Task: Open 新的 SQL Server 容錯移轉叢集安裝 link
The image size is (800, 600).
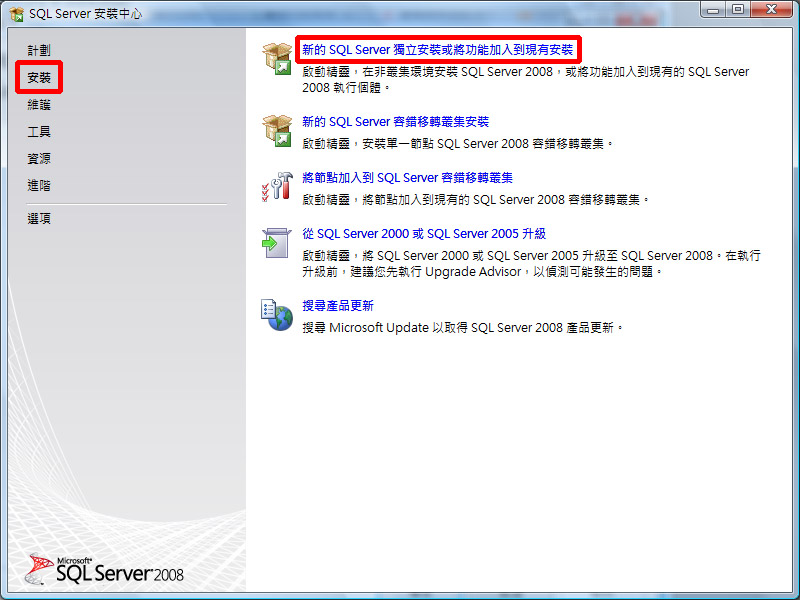Action: coord(395,121)
